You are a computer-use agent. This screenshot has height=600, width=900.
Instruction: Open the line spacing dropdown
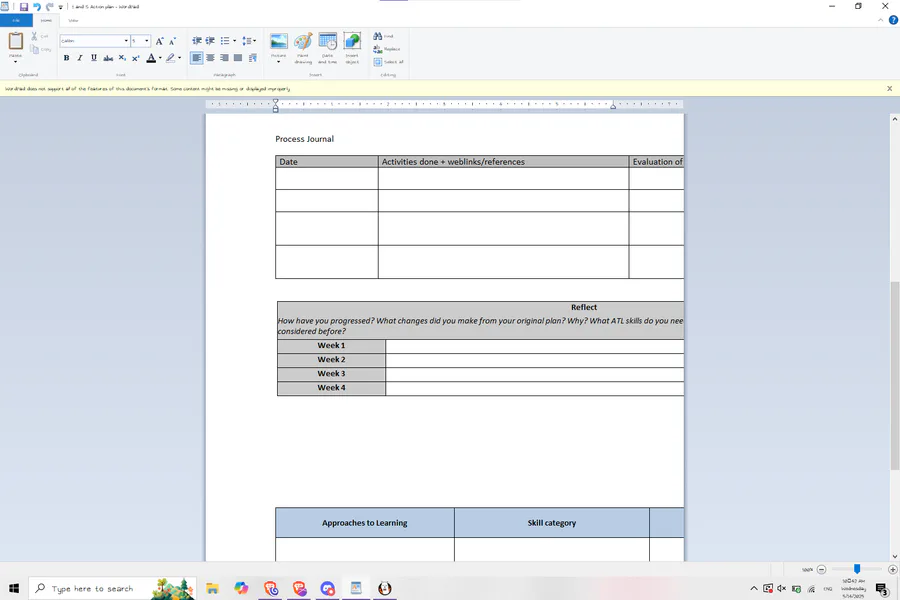click(249, 41)
